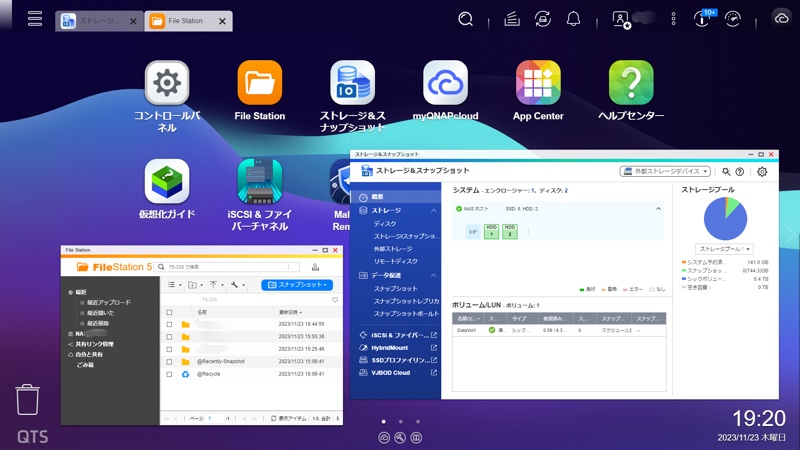Viewport: 800px width, 450px height.
Task: Go to the second desktop page dot
Action: pos(401,421)
